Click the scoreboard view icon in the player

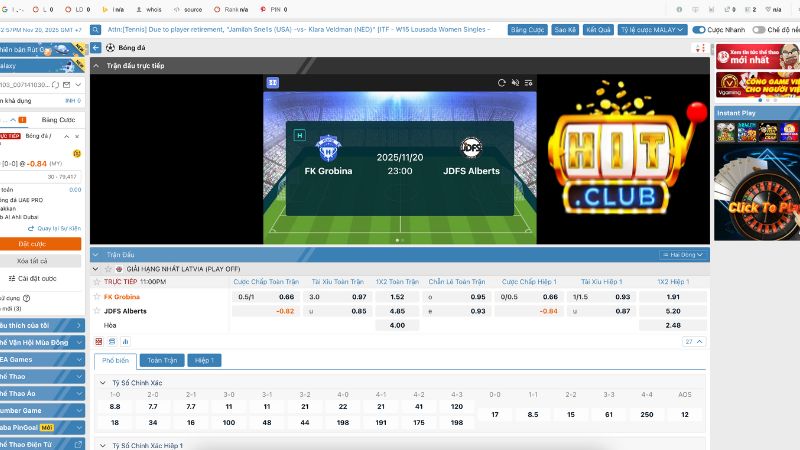click(273, 82)
